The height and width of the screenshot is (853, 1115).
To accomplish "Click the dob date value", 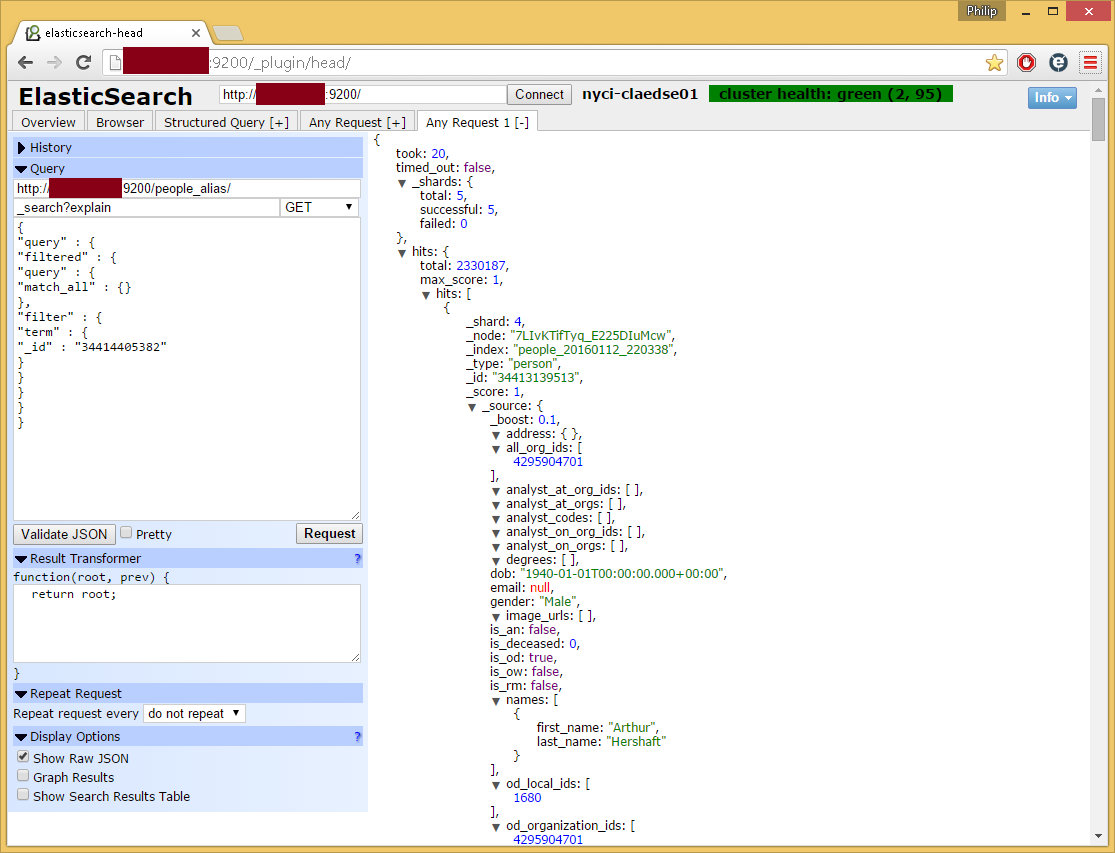I will pyautogui.click(x=622, y=574).
